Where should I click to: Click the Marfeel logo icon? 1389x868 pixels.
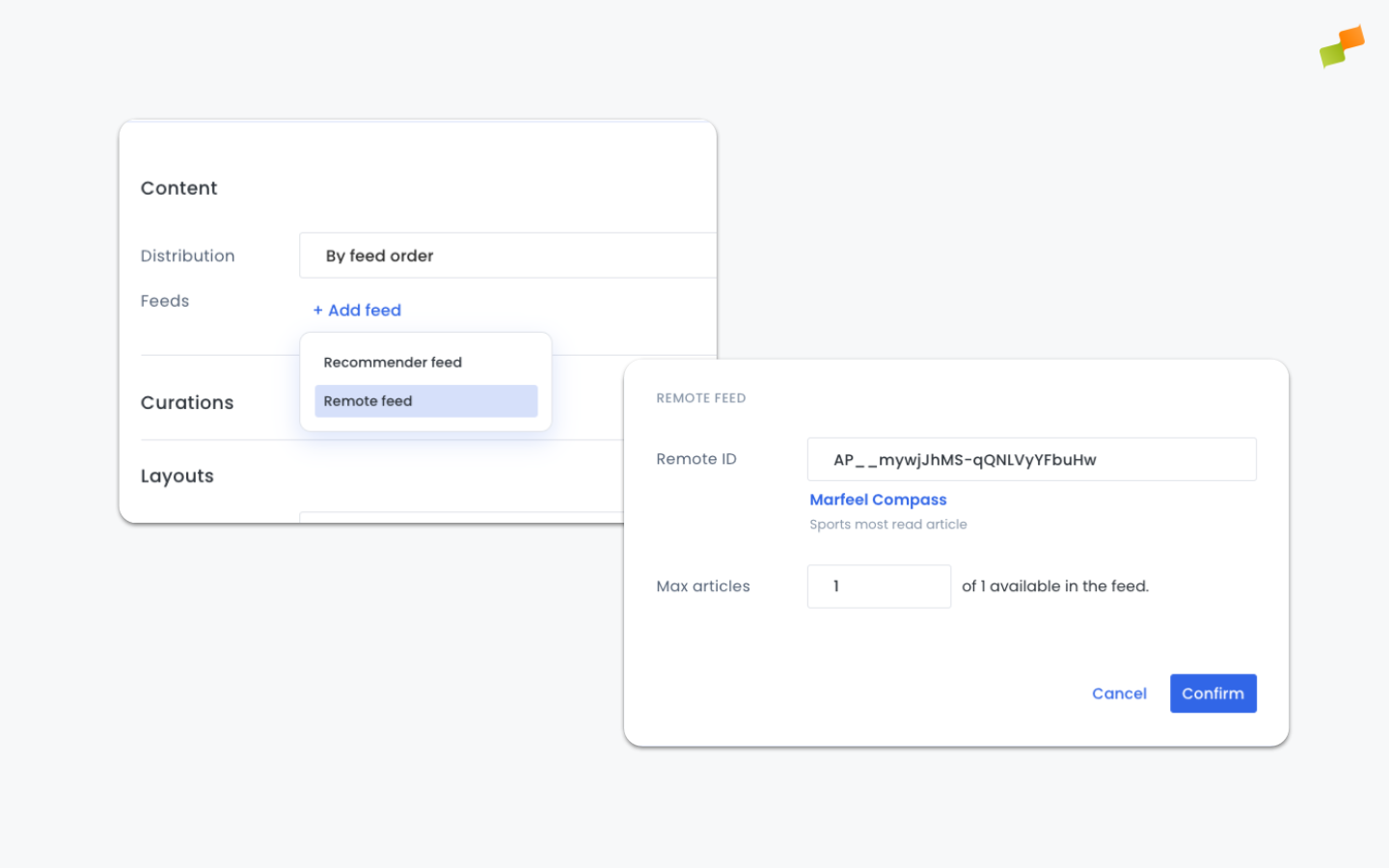point(1342,45)
